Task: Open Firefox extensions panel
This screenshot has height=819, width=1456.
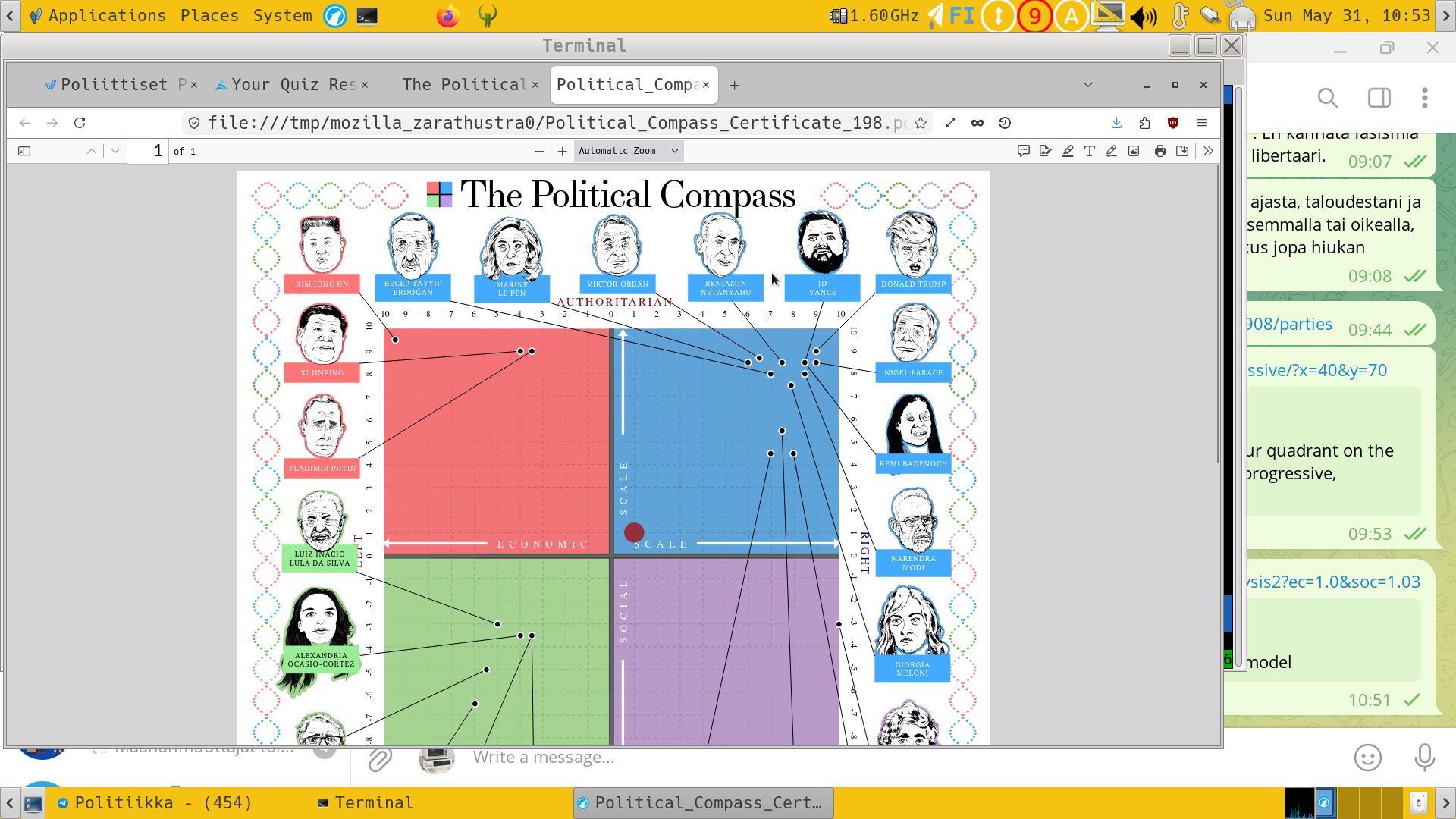Action: pyautogui.click(x=1145, y=123)
